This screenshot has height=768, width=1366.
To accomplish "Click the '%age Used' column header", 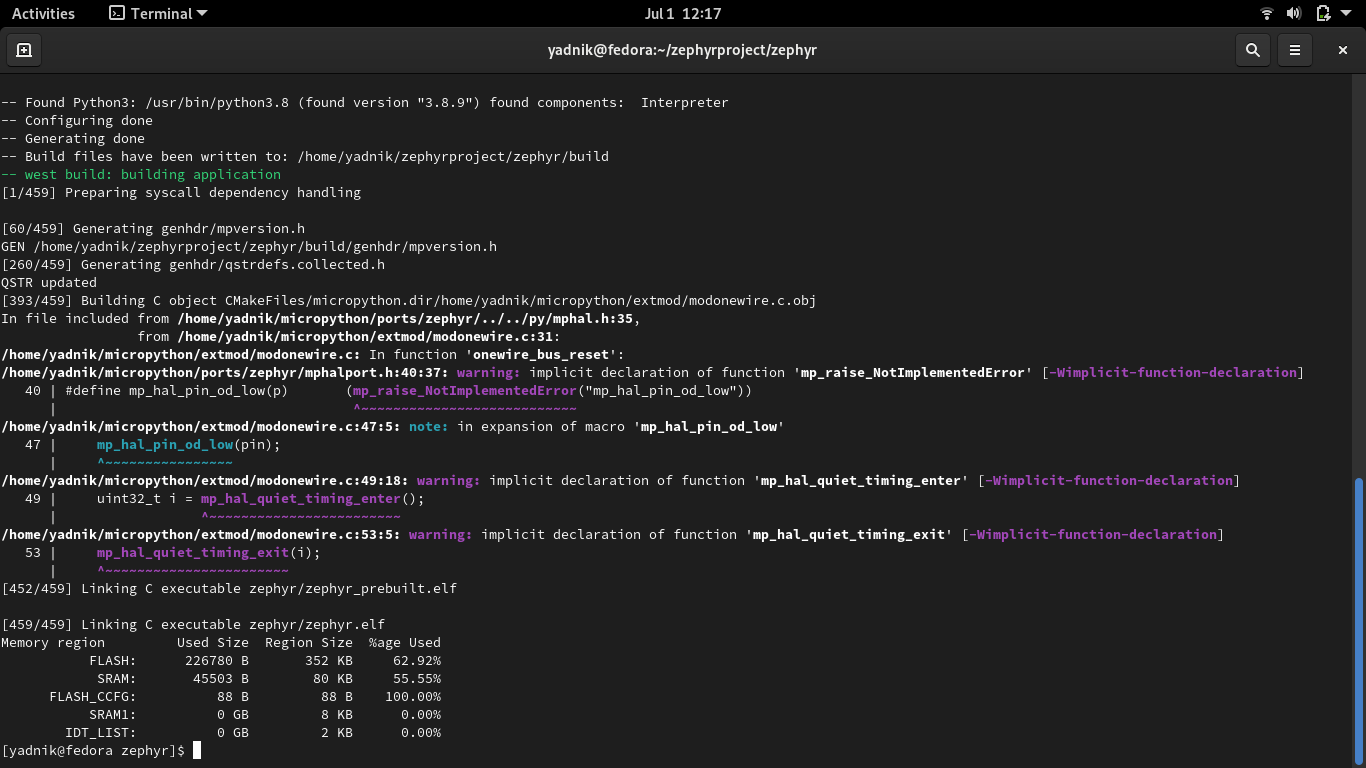I will coord(405,642).
